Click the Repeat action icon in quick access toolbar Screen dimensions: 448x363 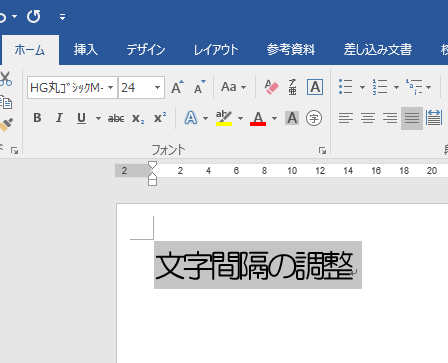34,16
